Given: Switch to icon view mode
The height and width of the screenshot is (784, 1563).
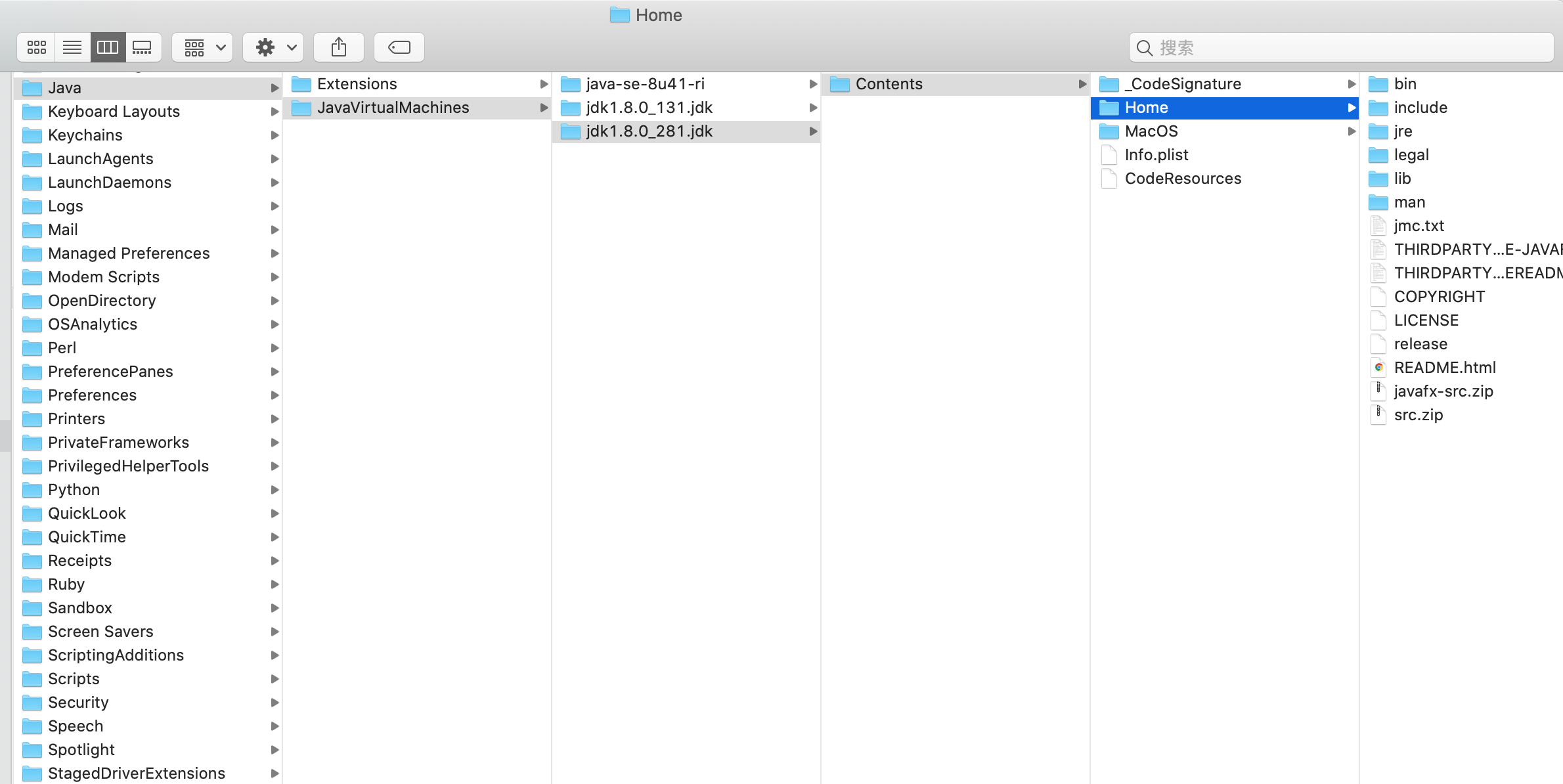Looking at the screenshot, I should [x=37, y=47].
